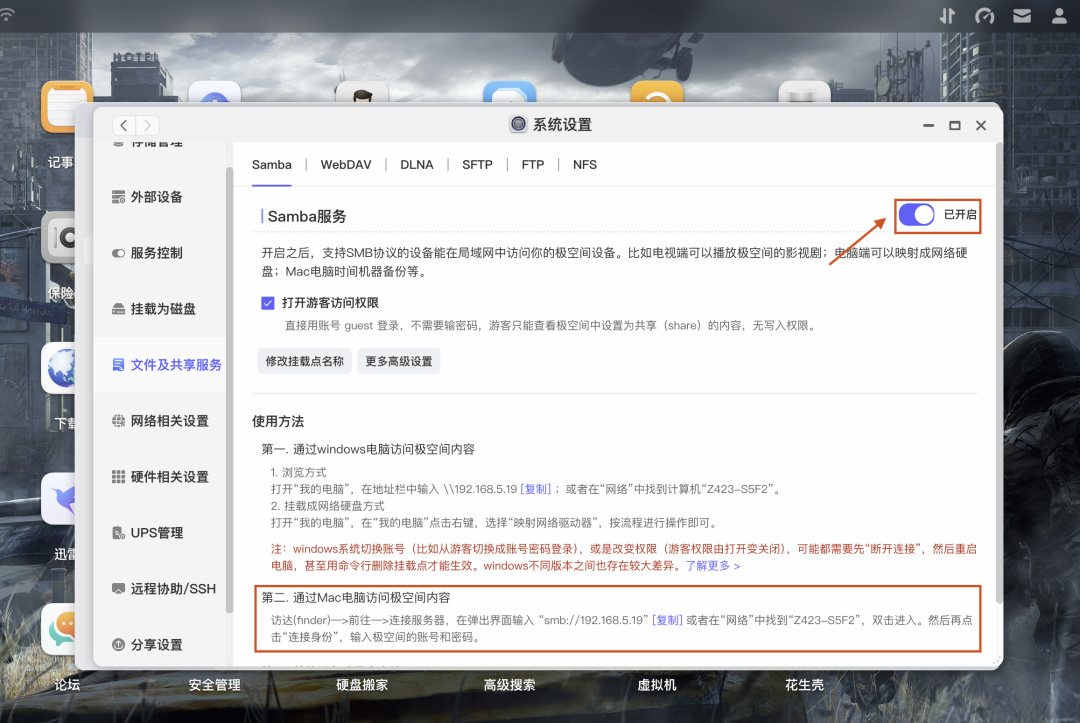Screen dimensions: 1080x723
Task: Click the UPS管理 battery icon
Action: (x=118, y=532)
